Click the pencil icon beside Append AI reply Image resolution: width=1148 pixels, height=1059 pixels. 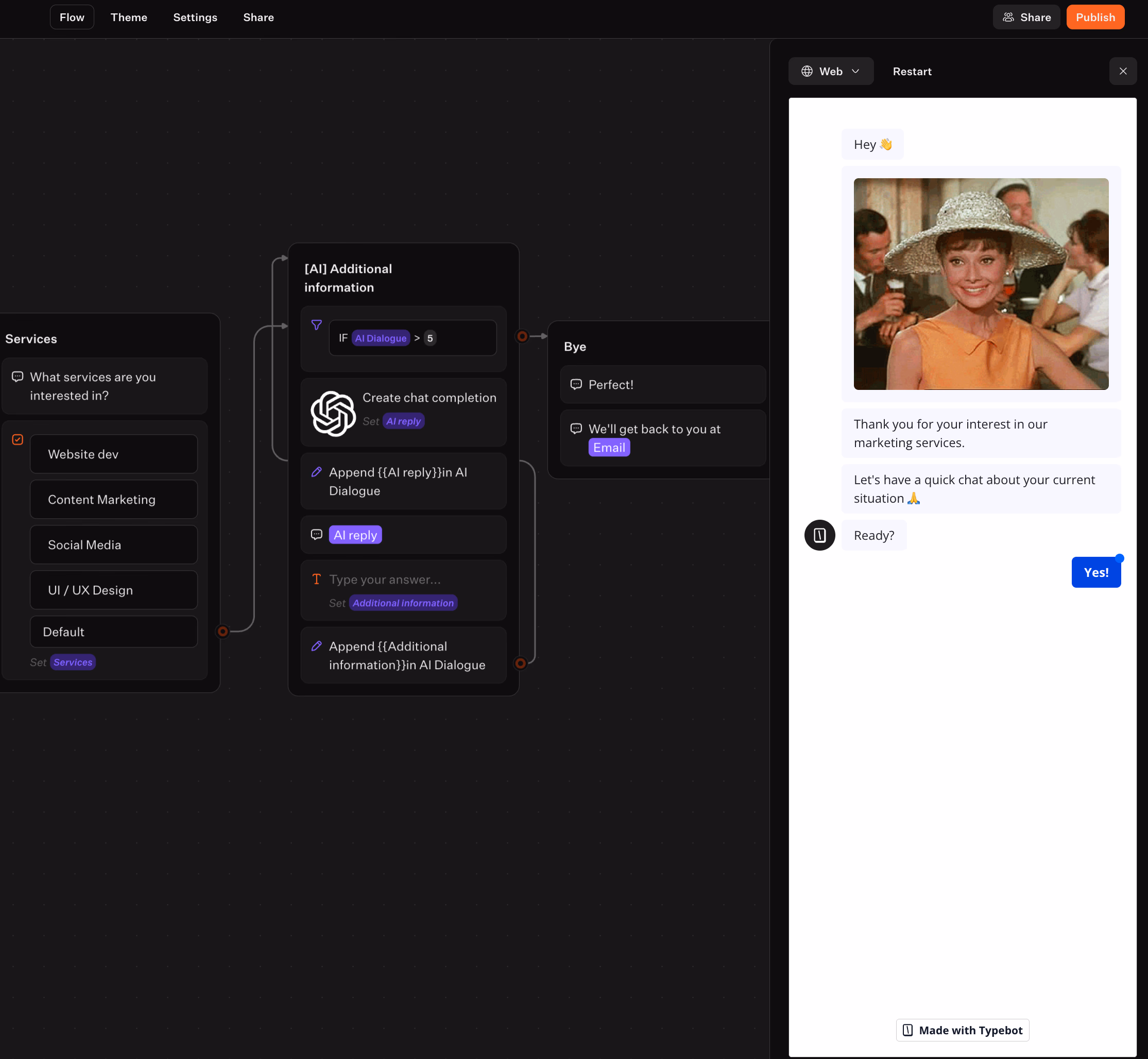pos(316,472)
